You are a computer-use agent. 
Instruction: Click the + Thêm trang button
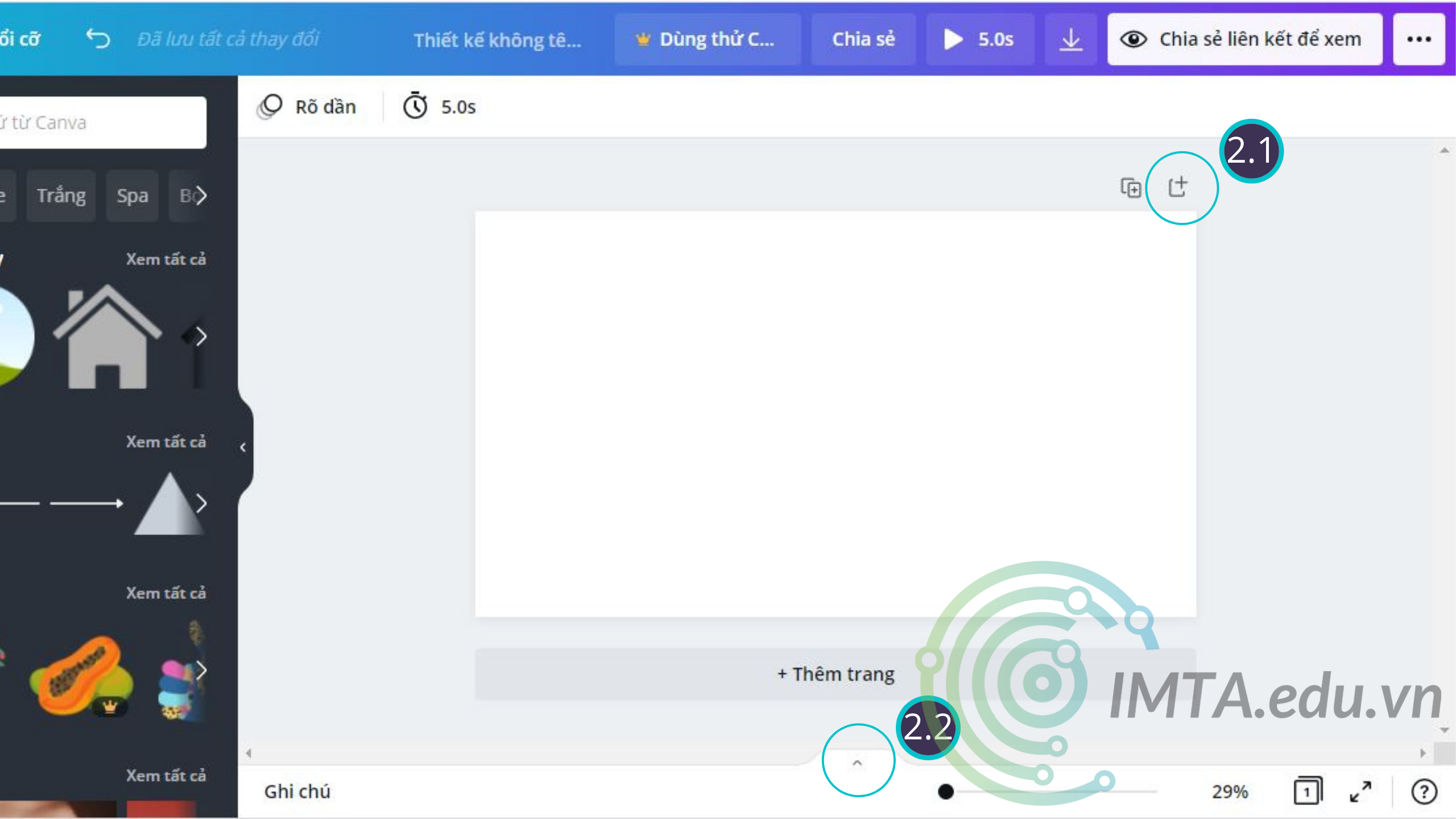pos(835,674)
